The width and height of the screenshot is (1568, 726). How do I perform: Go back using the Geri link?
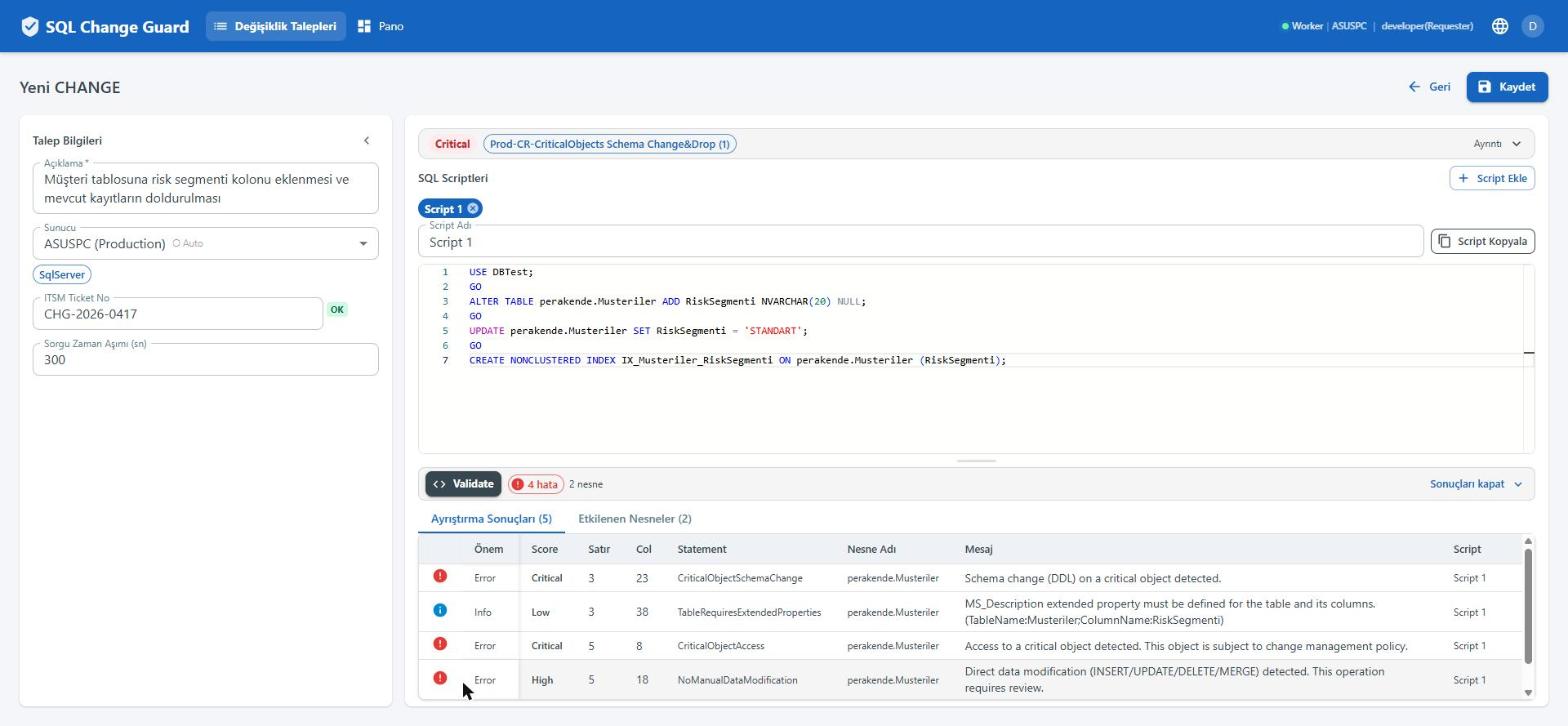[1429, 87]
